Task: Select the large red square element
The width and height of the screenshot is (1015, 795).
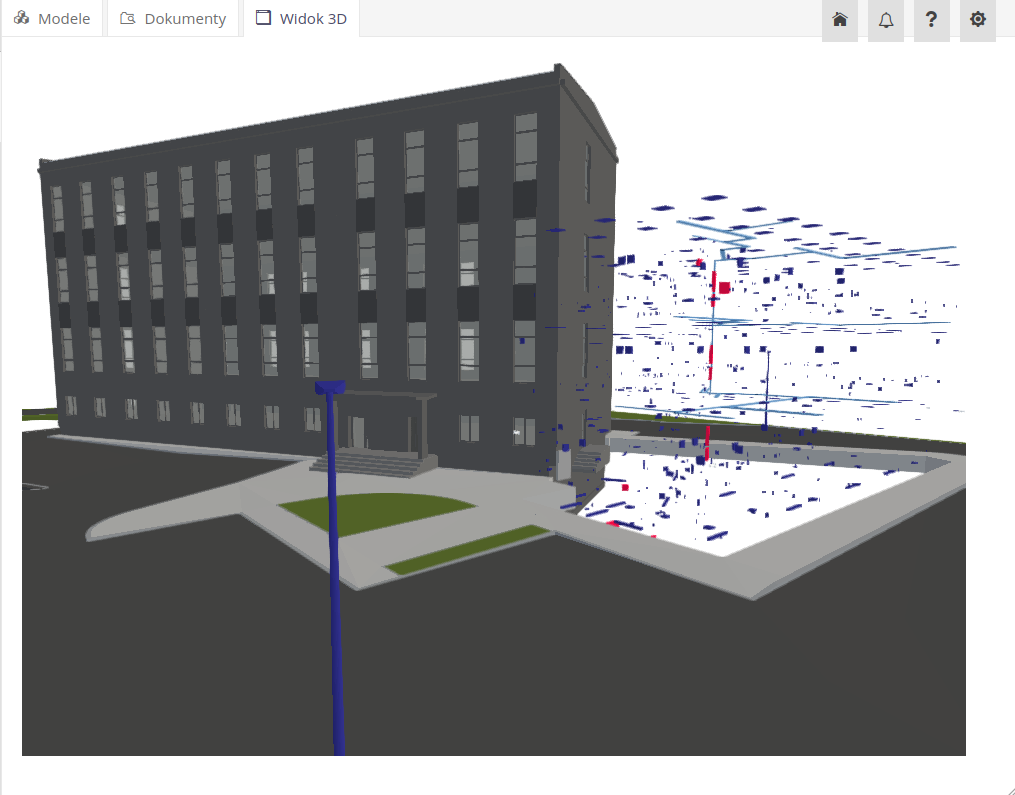Action: pyautogui.click(x=724, y=287)
